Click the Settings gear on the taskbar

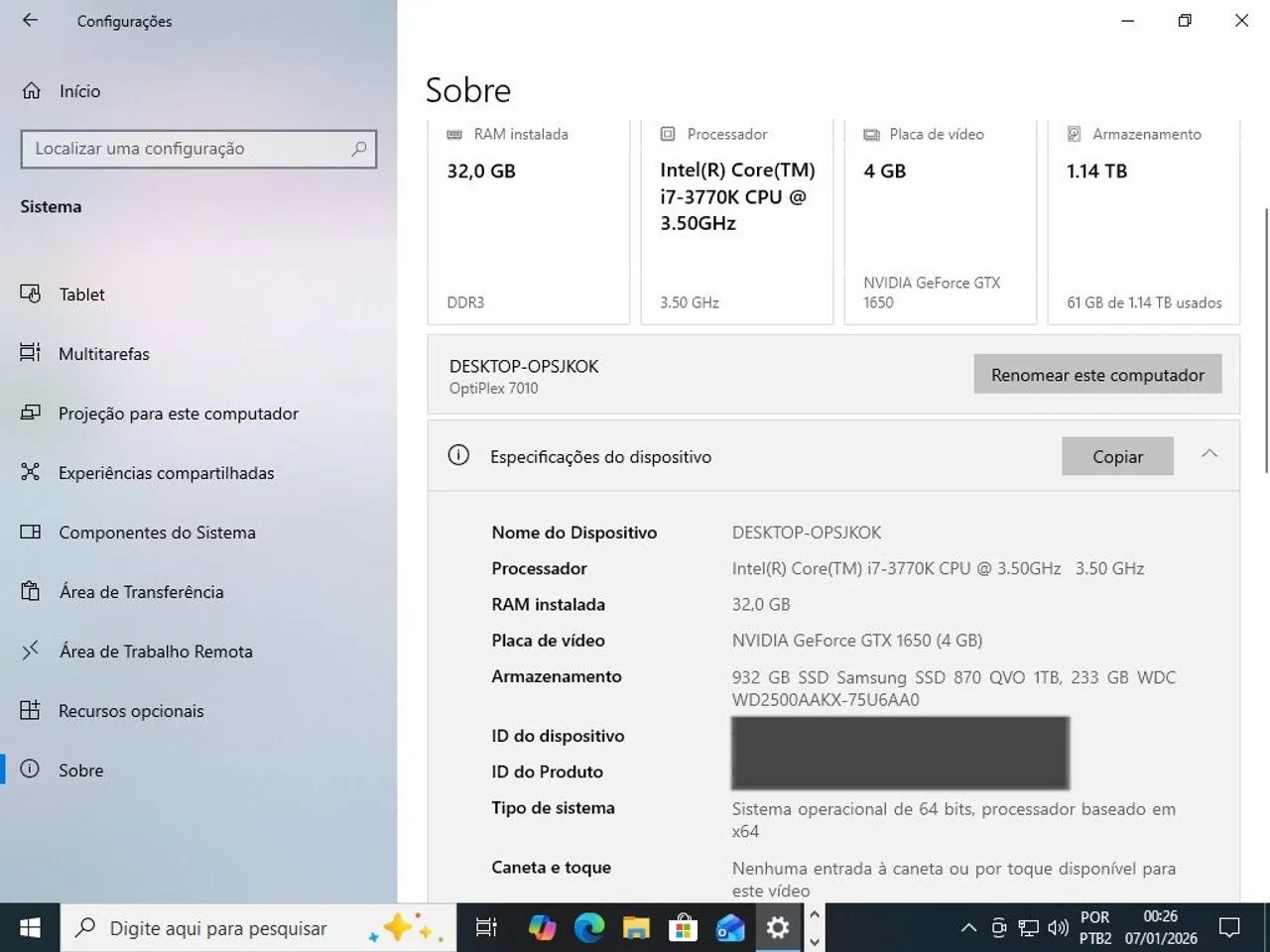pyautogui.click(x=778, y=928)
